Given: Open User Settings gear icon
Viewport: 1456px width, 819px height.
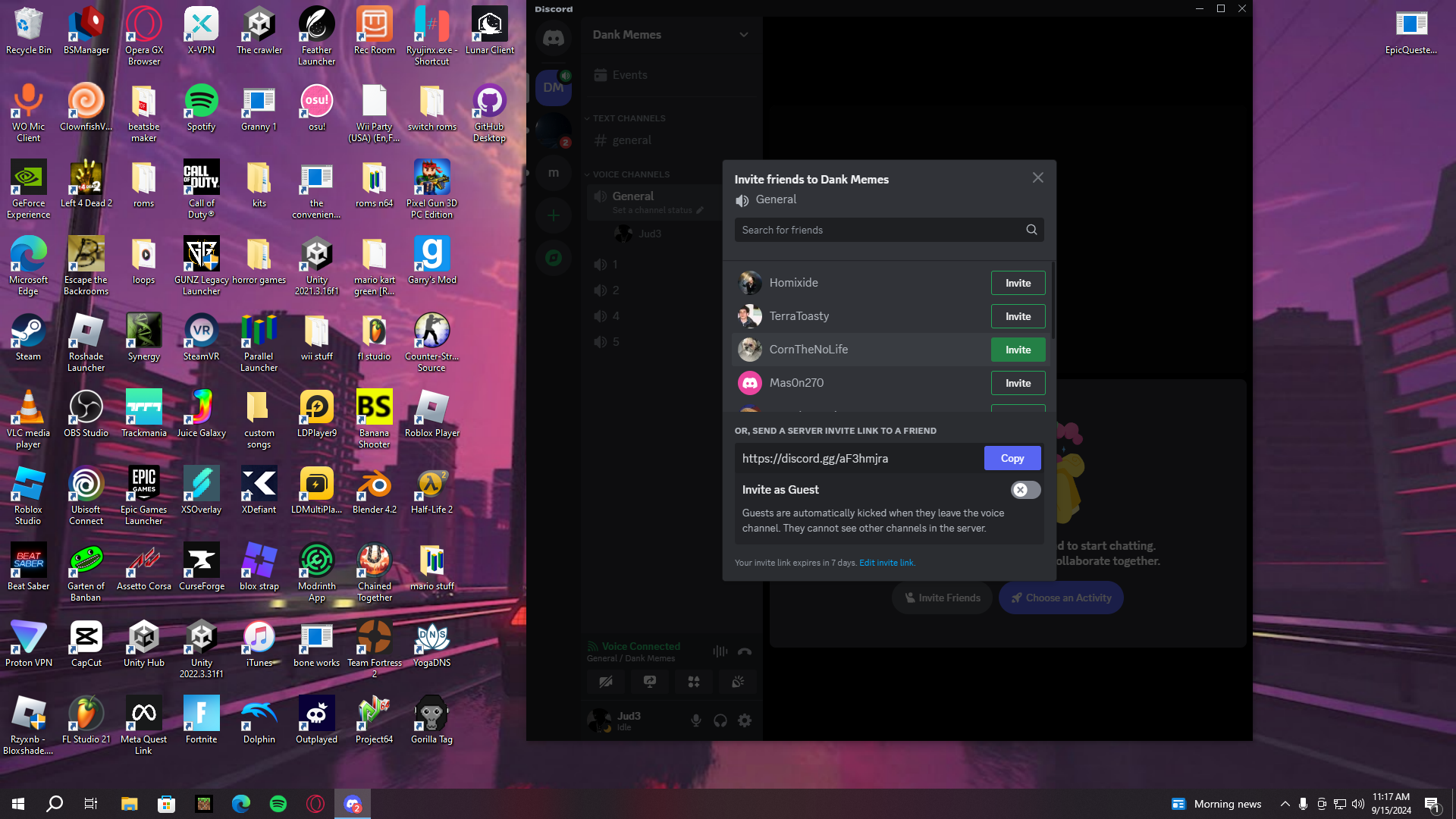Looking at the screenshot, I should click(745, 720).
